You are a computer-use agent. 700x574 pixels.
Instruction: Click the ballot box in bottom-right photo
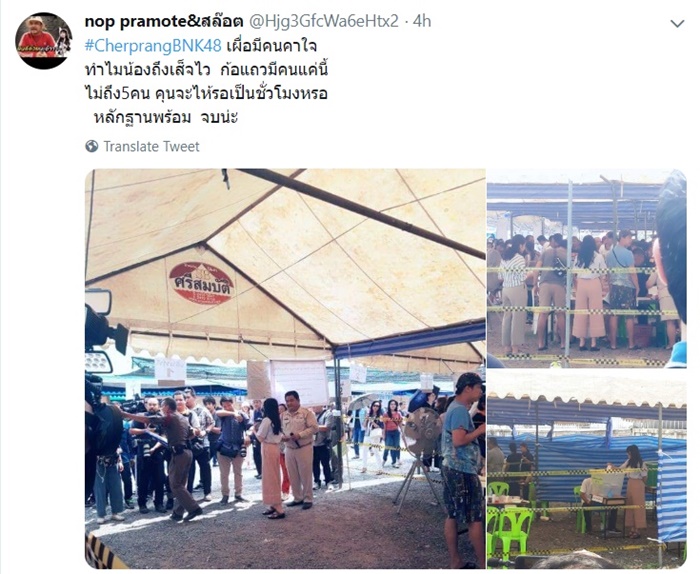click(x=607, y=484)
